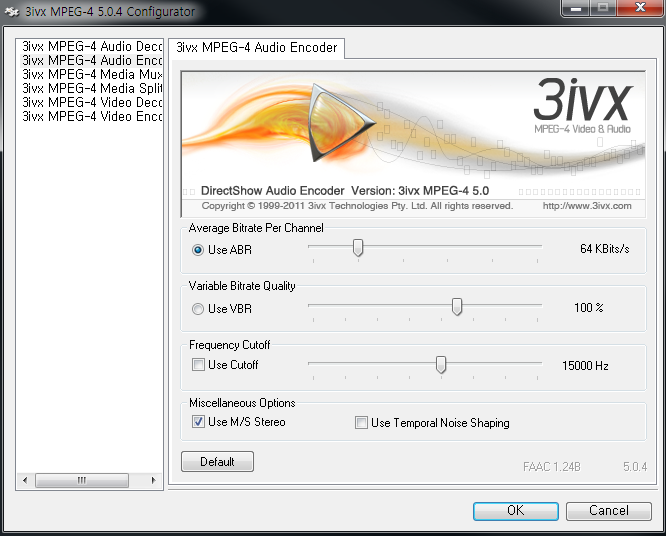The height and width of the screenshot is (536, 666).
Task: Select 3ivx MPEG-4 Audio Encoder list entry
Action: coord(91,60)
